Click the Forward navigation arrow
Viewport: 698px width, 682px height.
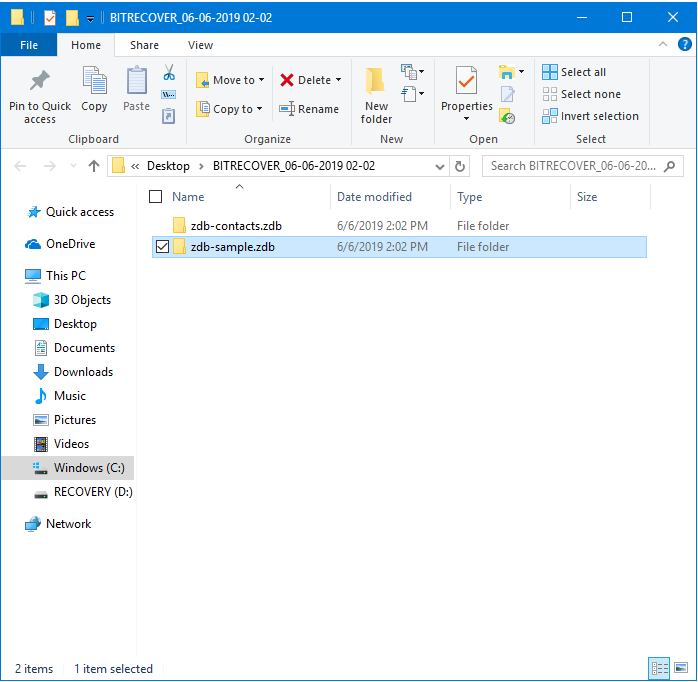[x=49, y=166]
